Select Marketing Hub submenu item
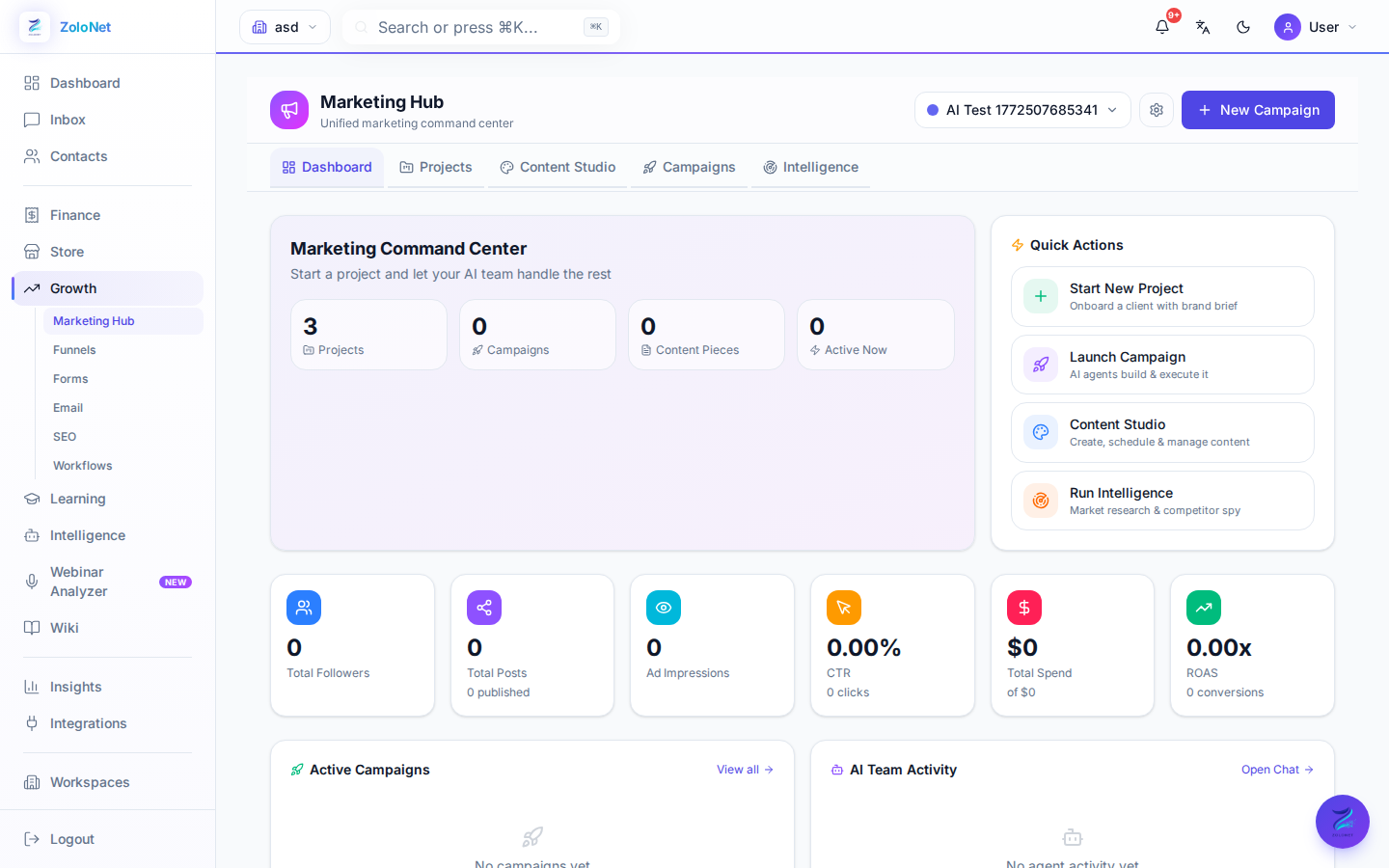Viewport: 1389px width, 868px height. (123, 321)
